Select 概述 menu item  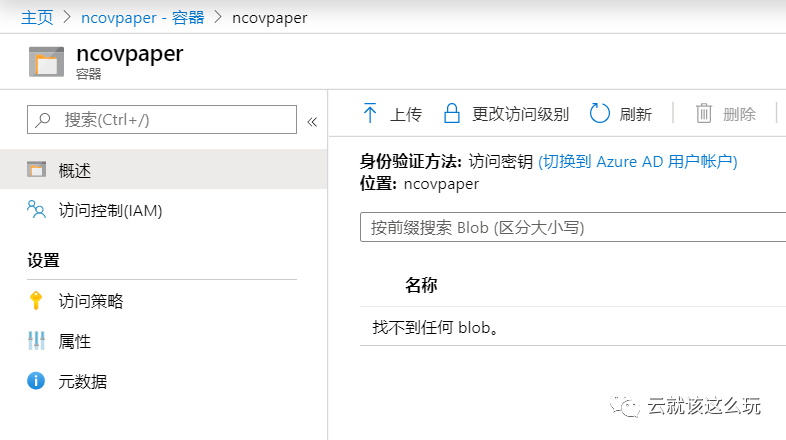coord(163,170)
